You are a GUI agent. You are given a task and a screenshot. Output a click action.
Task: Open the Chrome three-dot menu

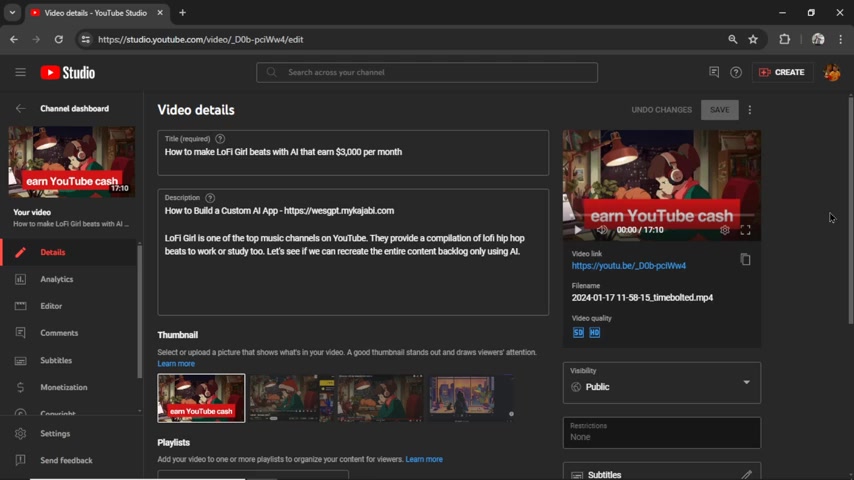[840, 39]
